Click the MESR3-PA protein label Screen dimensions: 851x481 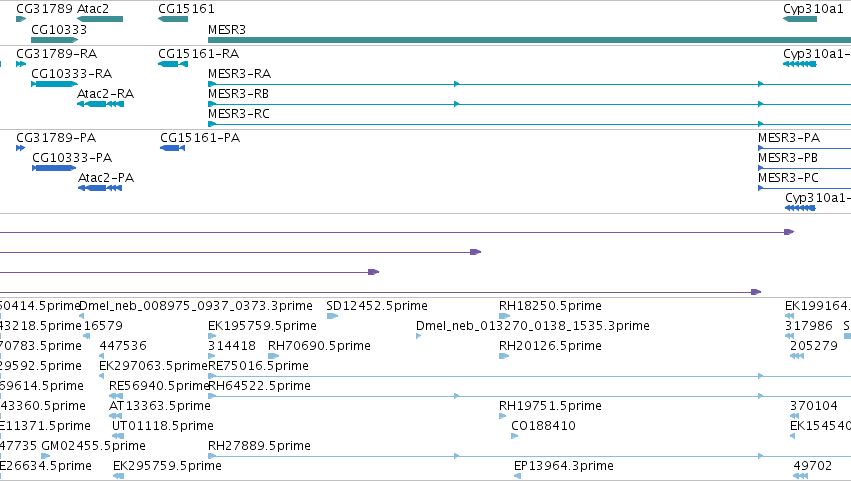point(789,138)
